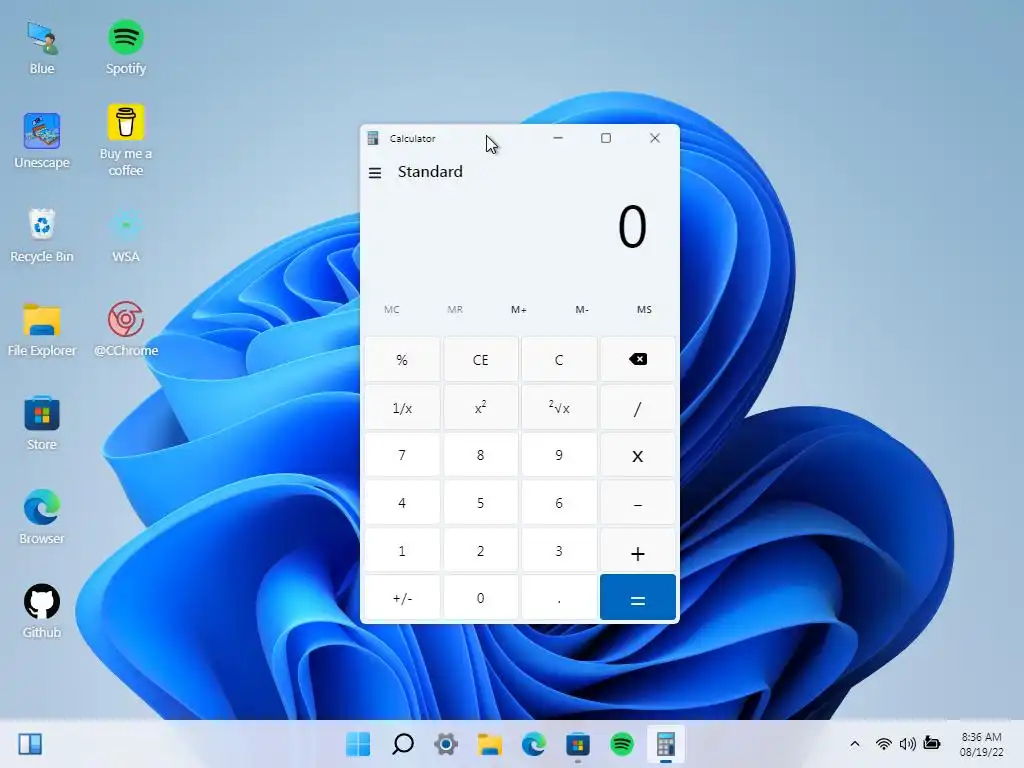
Task: Open the Blue desktop shortcut
Action: pos(42,48)
